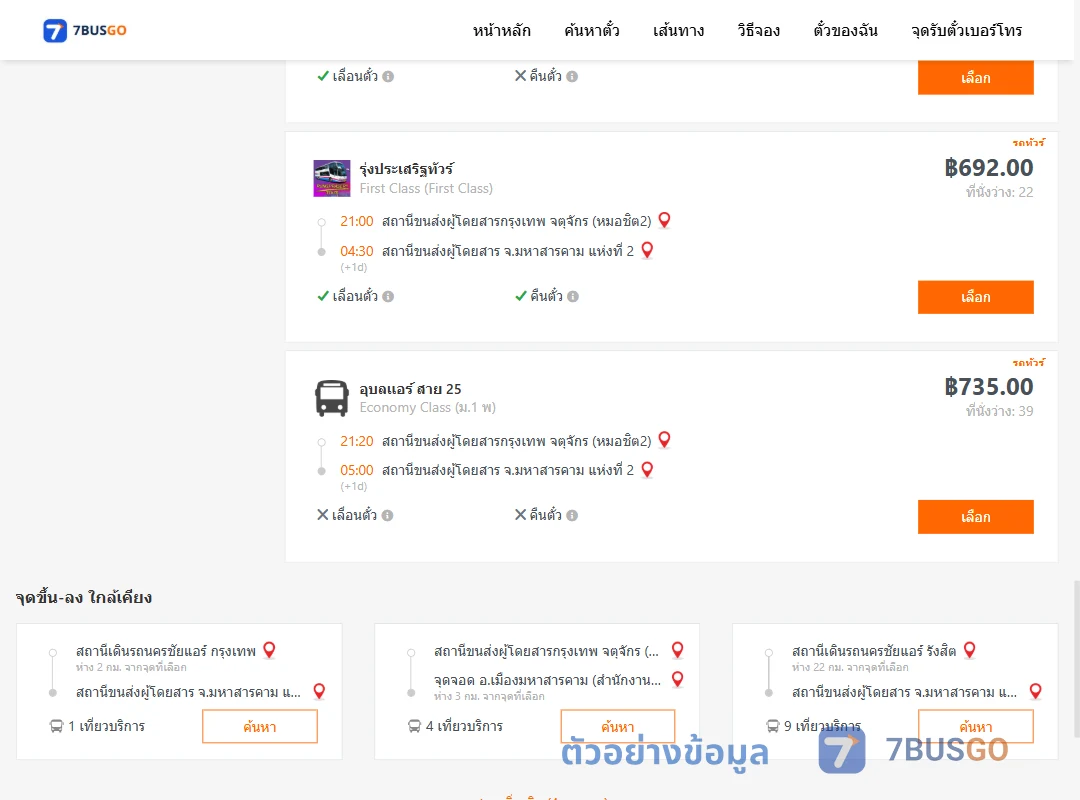This screenshot has height=800, width=1080.
Task: Search the 4 เที่ยวบริการ nearby route
Action: 618,726
